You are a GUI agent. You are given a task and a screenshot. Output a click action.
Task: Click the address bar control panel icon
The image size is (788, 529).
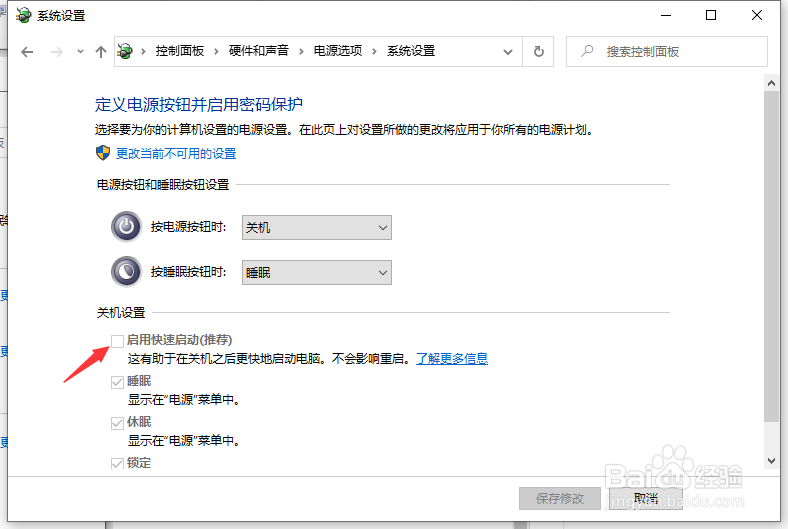125,51
